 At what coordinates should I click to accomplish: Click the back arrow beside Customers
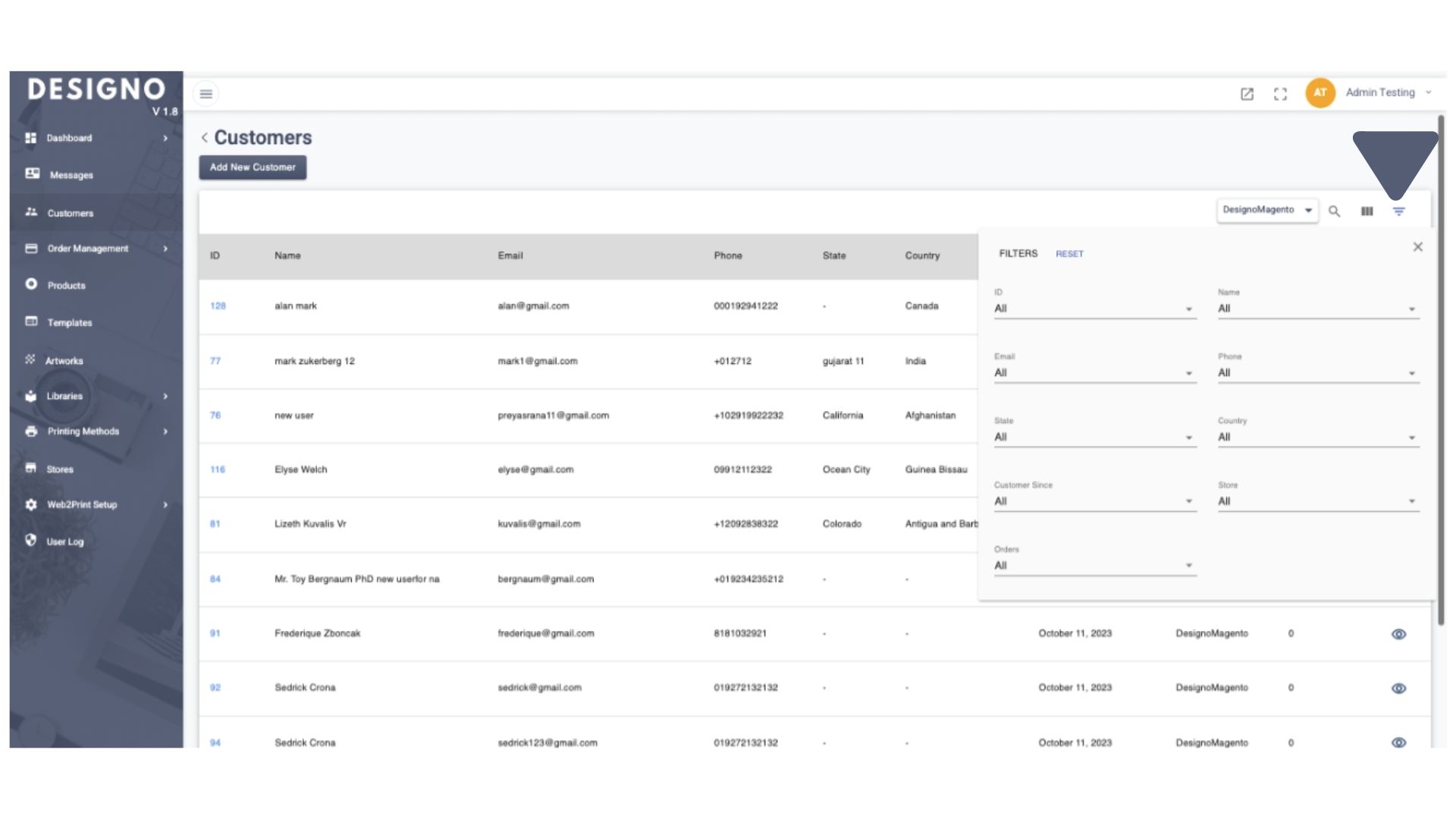[x=204, y=137]
